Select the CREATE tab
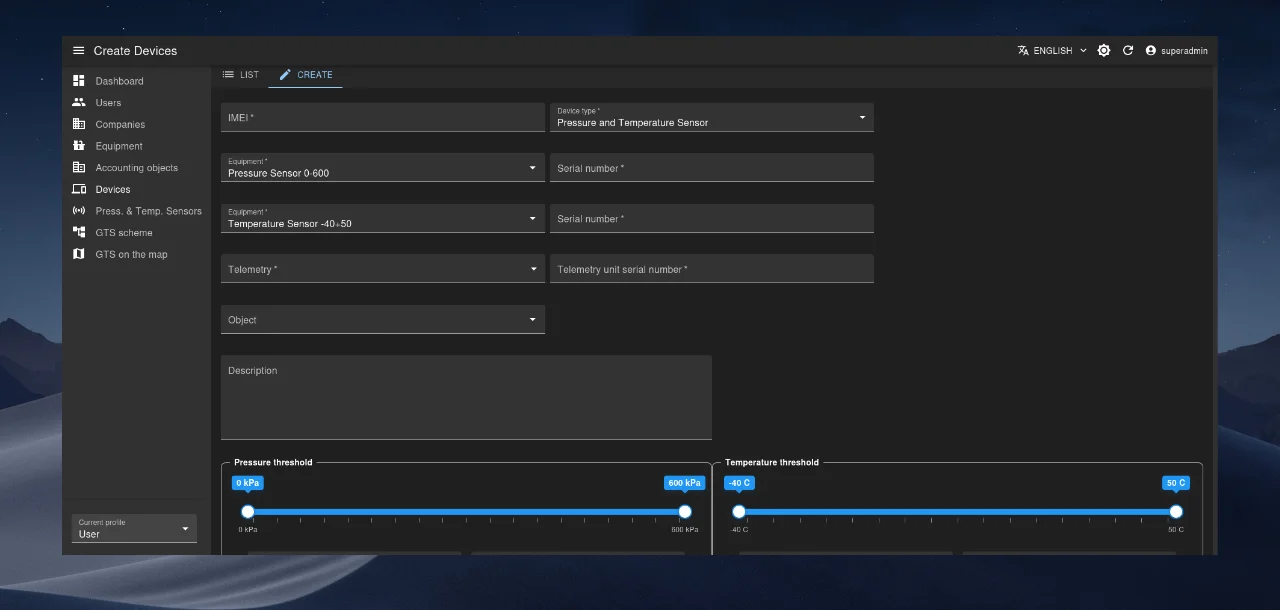Image resolution: width=1280 pixels, height=610 pixels. (306, 75)
